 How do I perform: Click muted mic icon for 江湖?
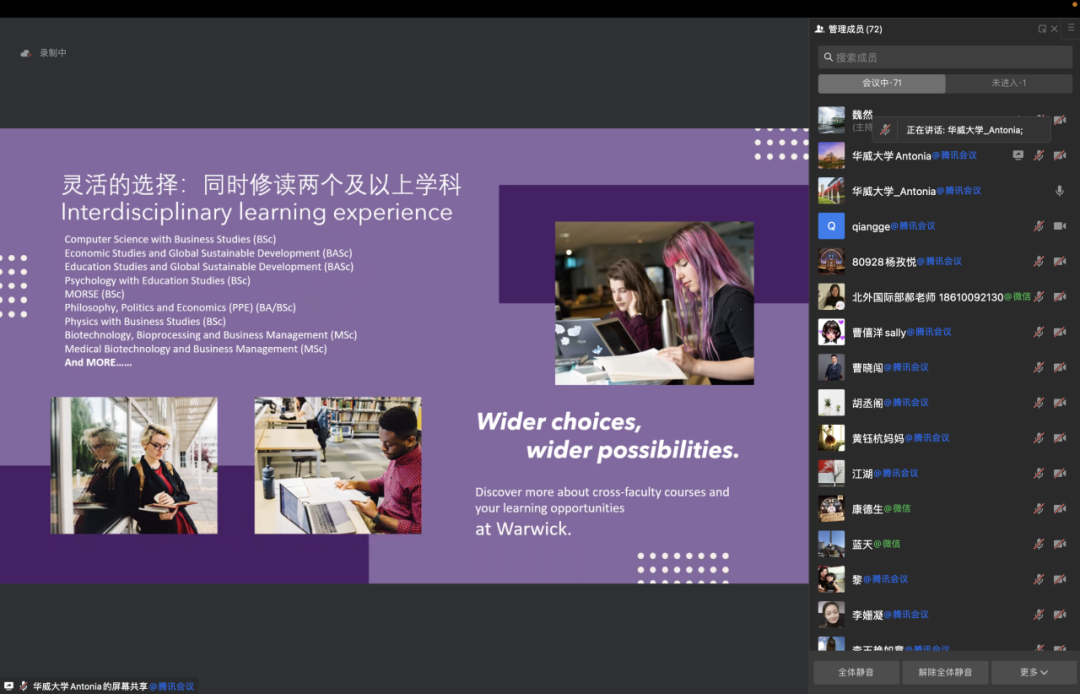point(1039,473)
